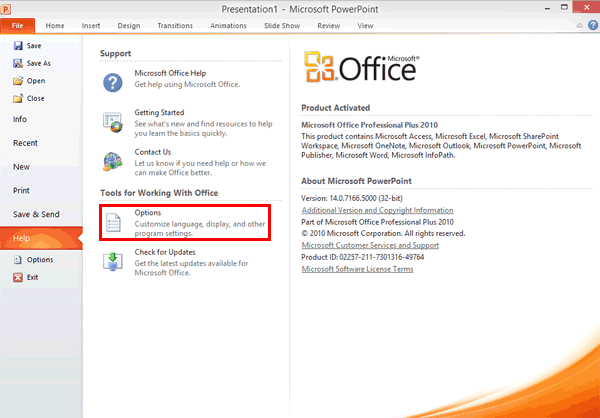This screenshot has width=600, height=418.
Task: Click the Save icon in the sidebar
Action: [x=18, y=46]
